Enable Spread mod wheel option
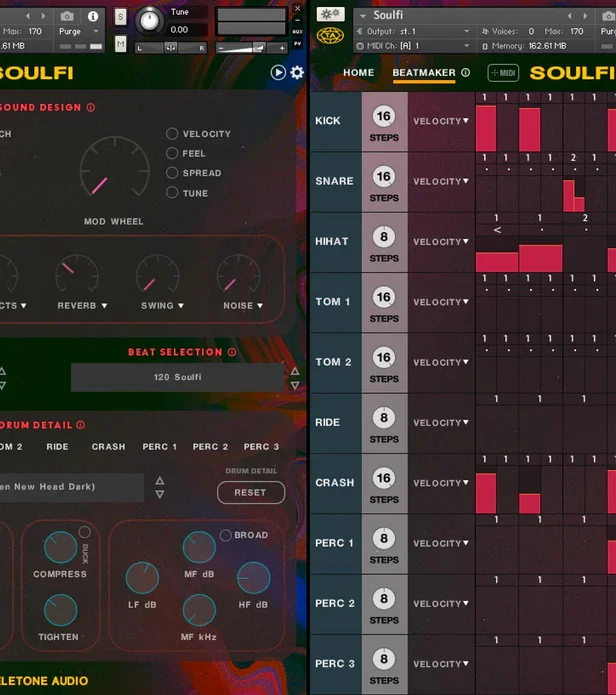 (x=172, y=172)
